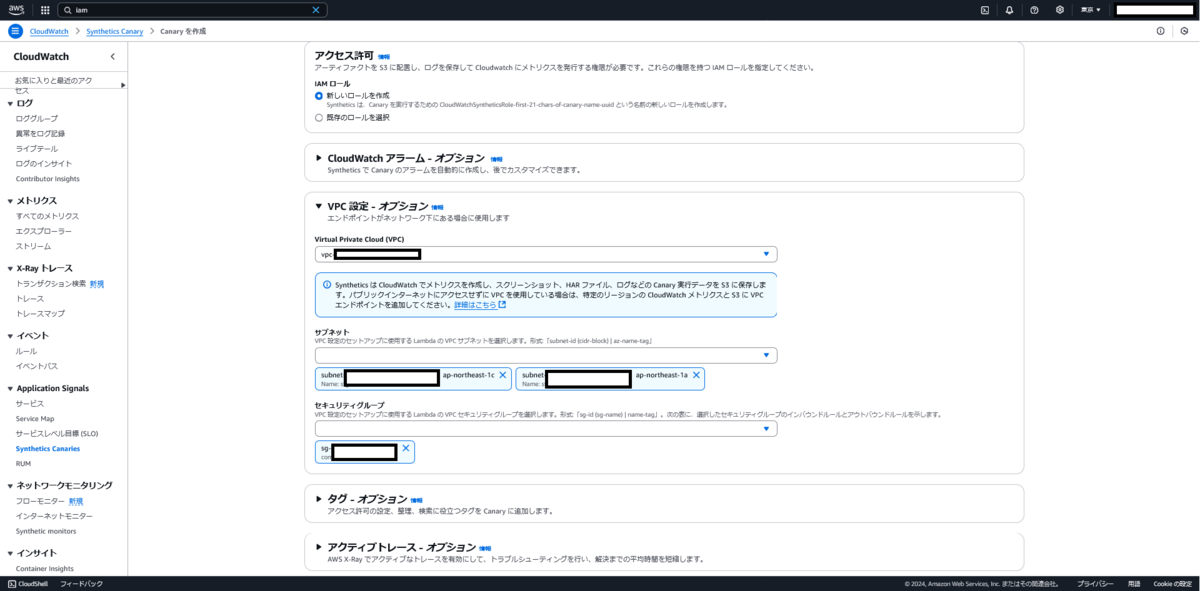Viewport: 1200px width, 591px height.
Task: Open help using the question mark icon
Action: (x=1033, y=10)
